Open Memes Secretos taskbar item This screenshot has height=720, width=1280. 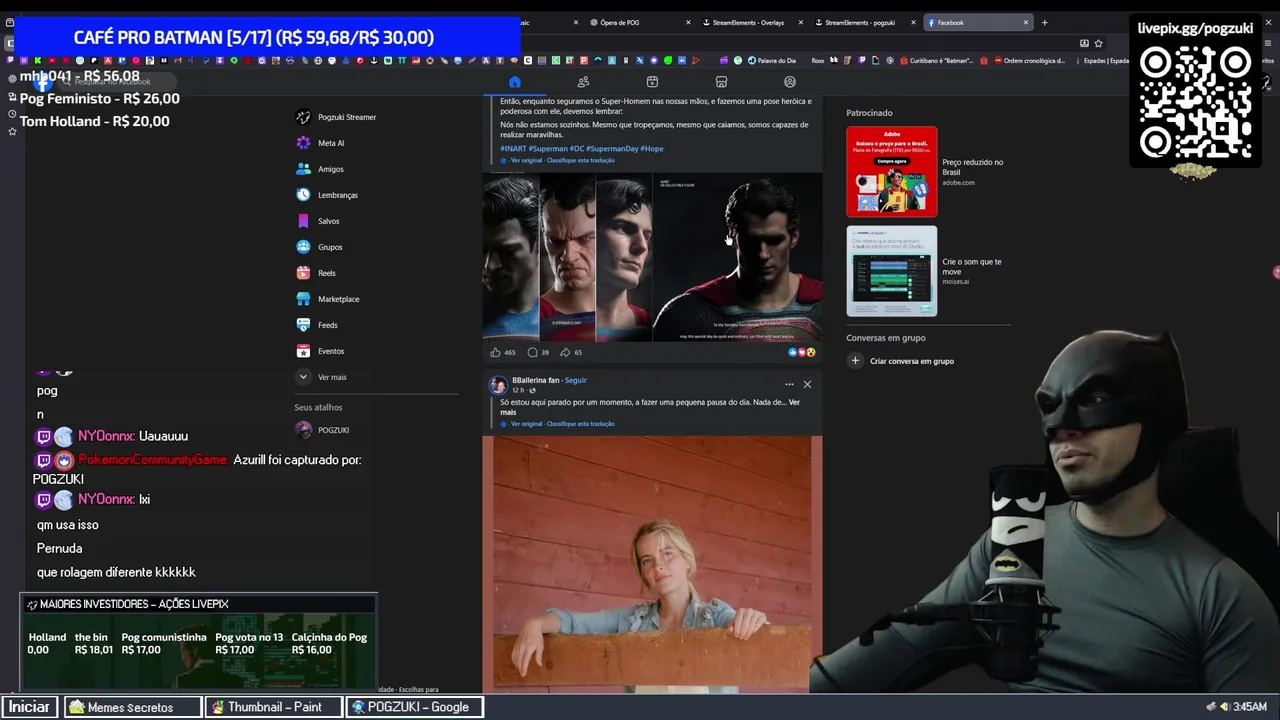133,707
